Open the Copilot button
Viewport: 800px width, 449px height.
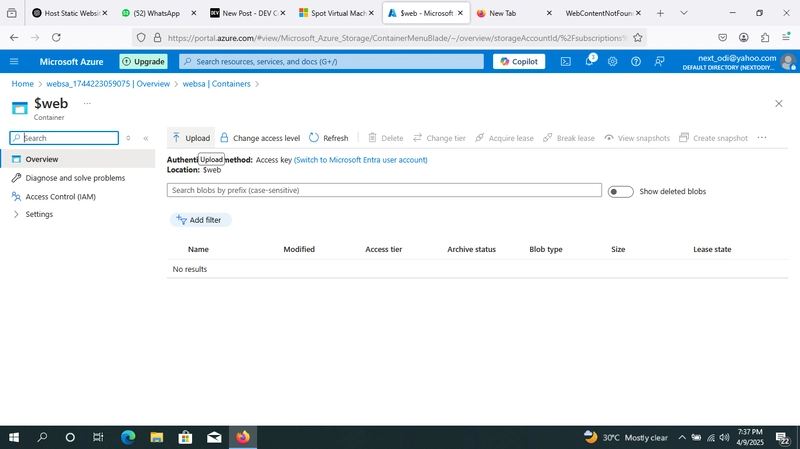[519, 62]
